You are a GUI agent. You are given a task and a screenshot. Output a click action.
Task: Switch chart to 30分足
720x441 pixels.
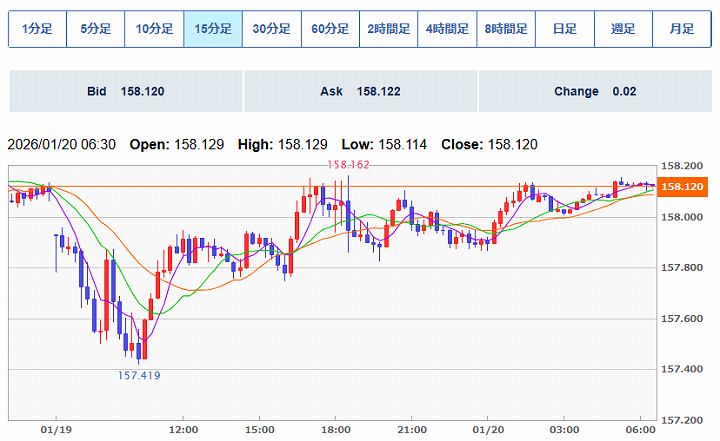271,29
